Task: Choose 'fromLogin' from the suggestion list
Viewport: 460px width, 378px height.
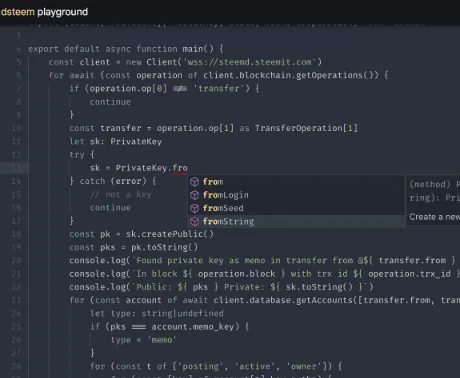Action: [x=297, y=195]
